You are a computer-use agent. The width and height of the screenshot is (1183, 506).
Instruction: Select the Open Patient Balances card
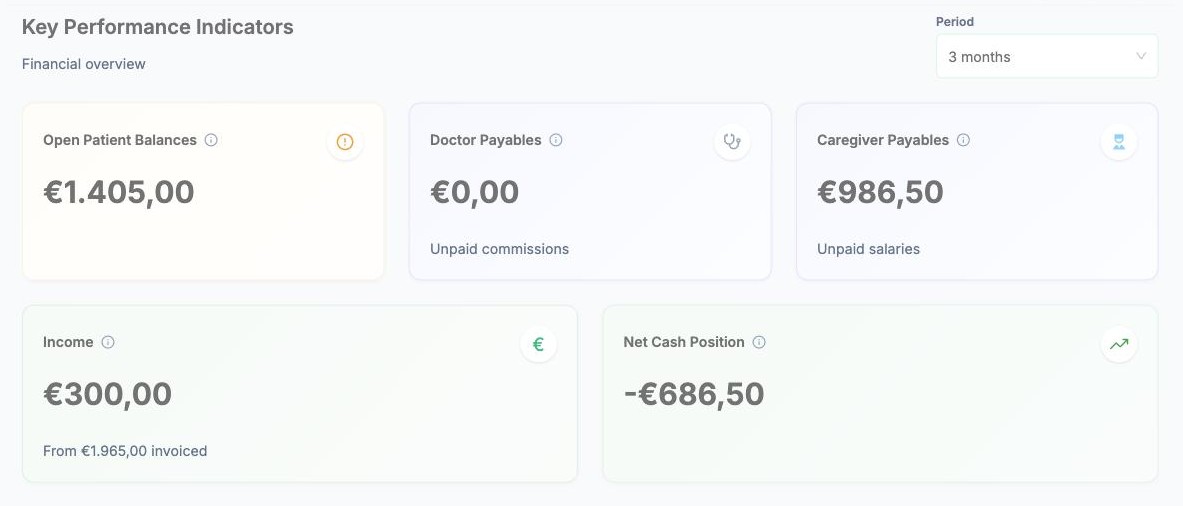point(203,192)
